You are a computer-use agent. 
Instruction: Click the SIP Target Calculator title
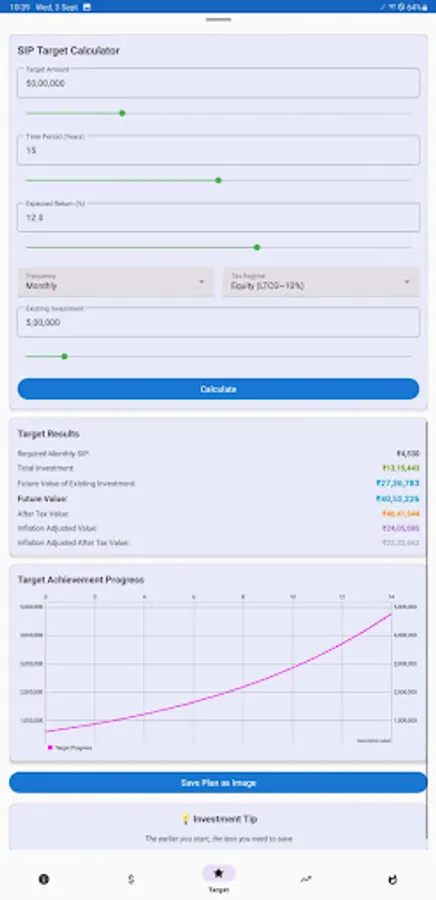(x=69, y=51)
